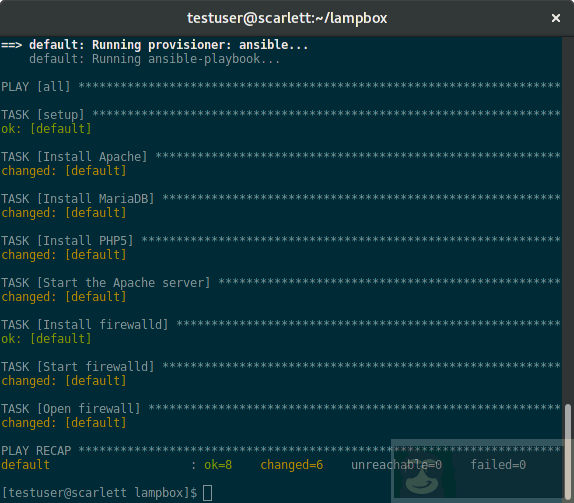
Task: Click the 'ok=8' recap value
Action: click(218, 465)
